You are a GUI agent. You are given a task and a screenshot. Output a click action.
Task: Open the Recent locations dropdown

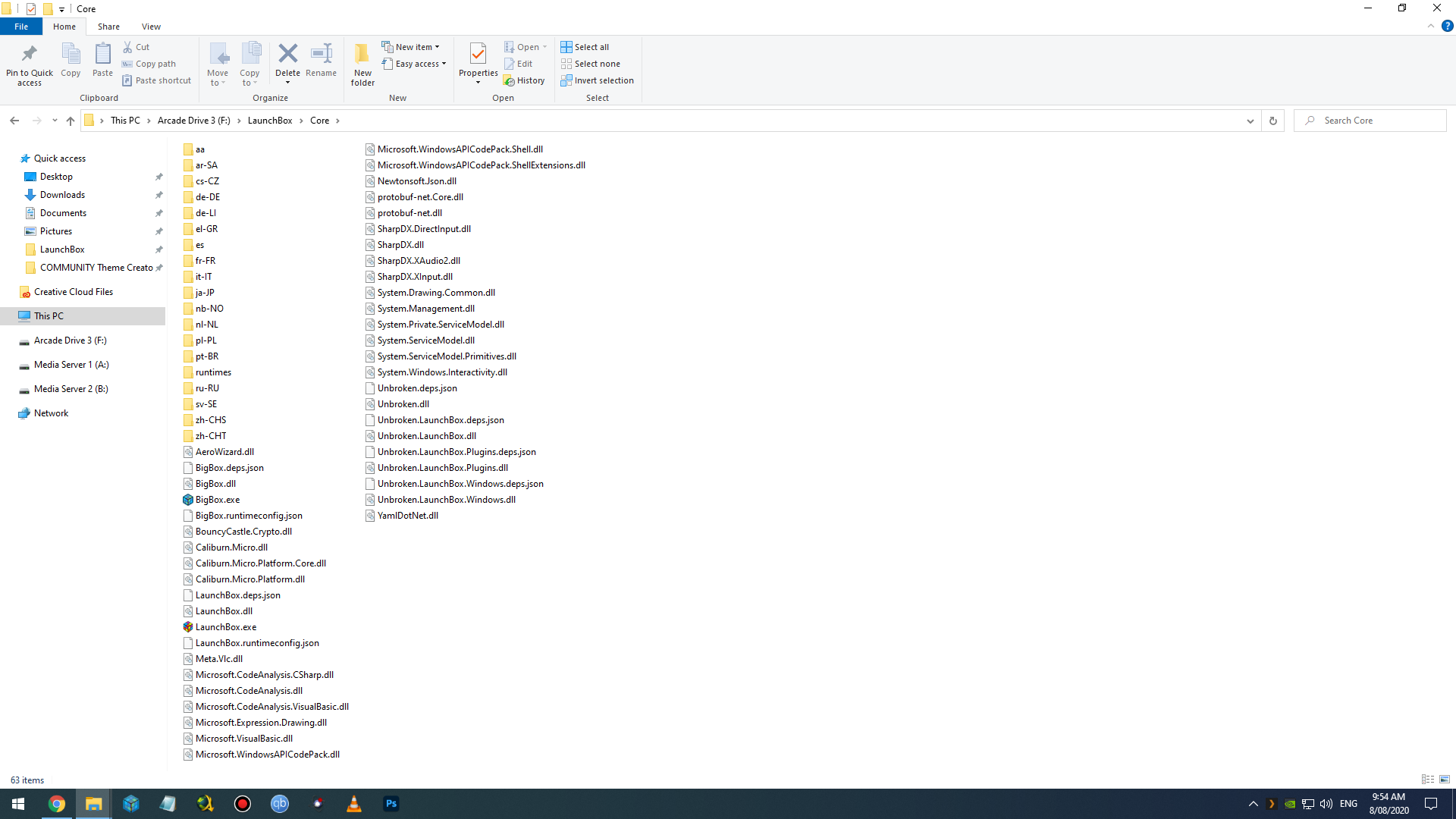point(55,121)
